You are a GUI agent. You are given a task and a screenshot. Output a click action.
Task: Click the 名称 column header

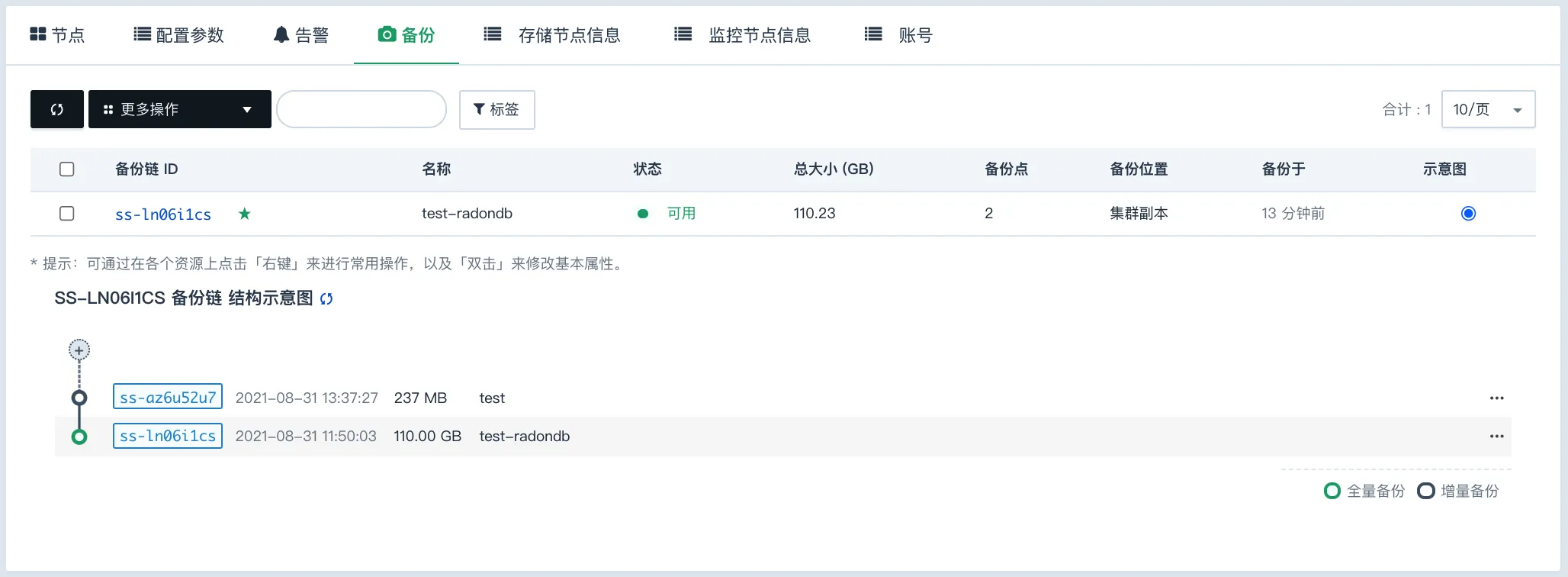(436, 169)
